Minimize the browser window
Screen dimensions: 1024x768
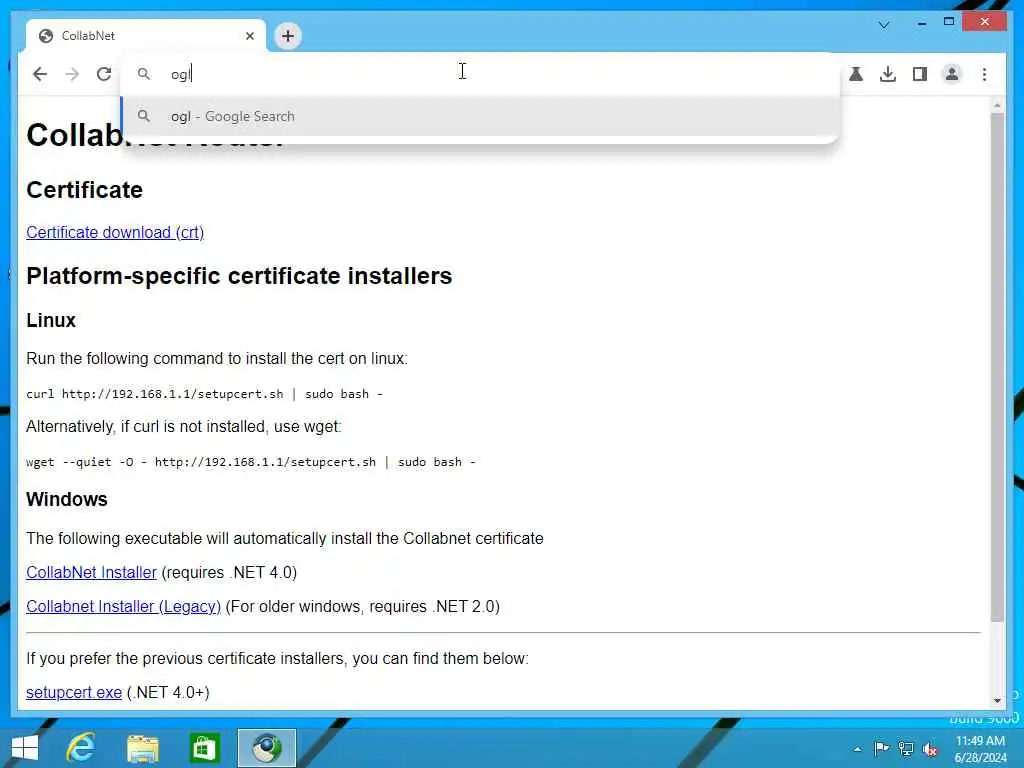click(921, 22)
